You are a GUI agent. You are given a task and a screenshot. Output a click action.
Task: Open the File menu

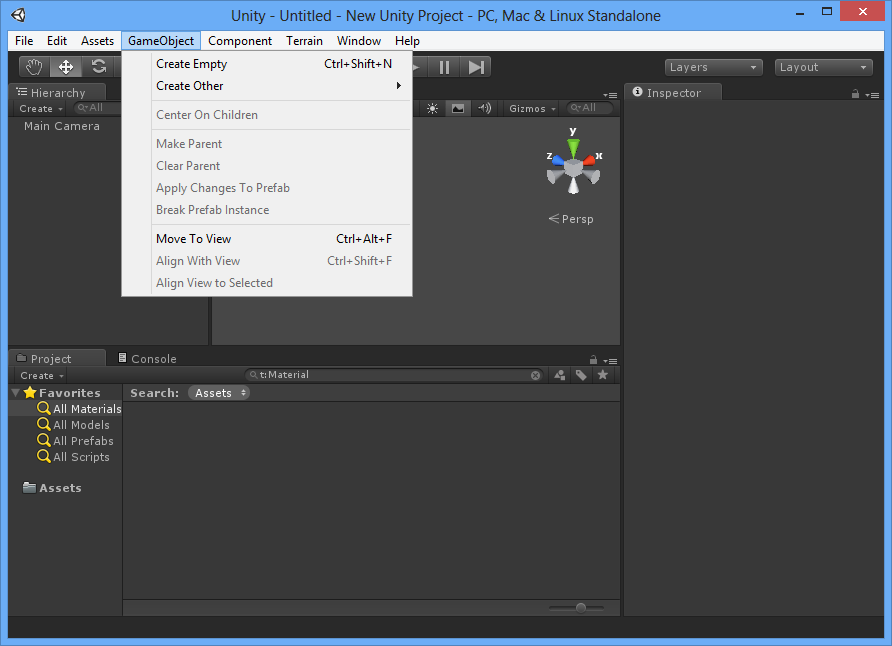coord(24,41)
